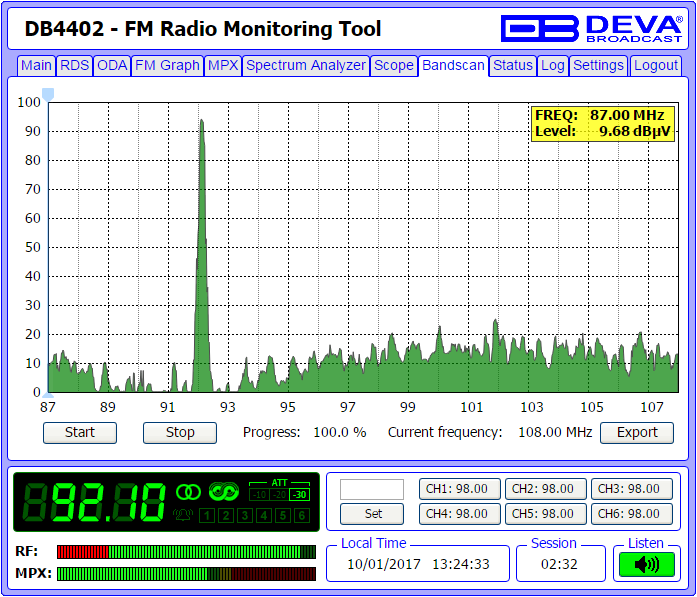Image resolution: width=697 pixels, height=597 pixels.
Task: Select the -10 attenuator setting
Action: [259, 495]
